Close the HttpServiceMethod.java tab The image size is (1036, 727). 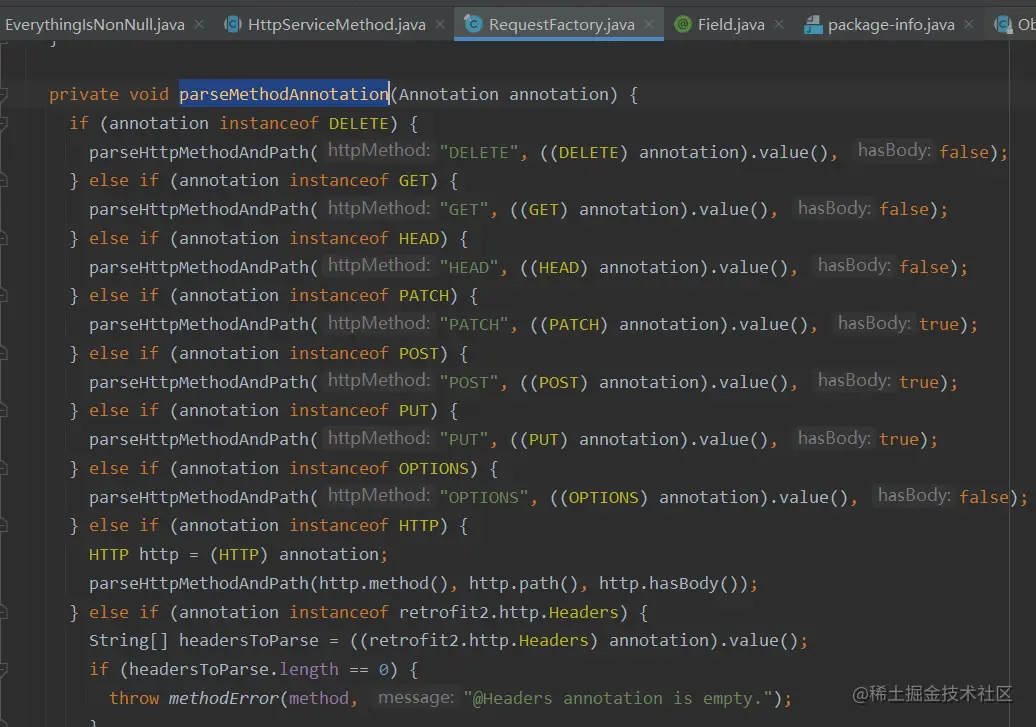coord(440,24)
